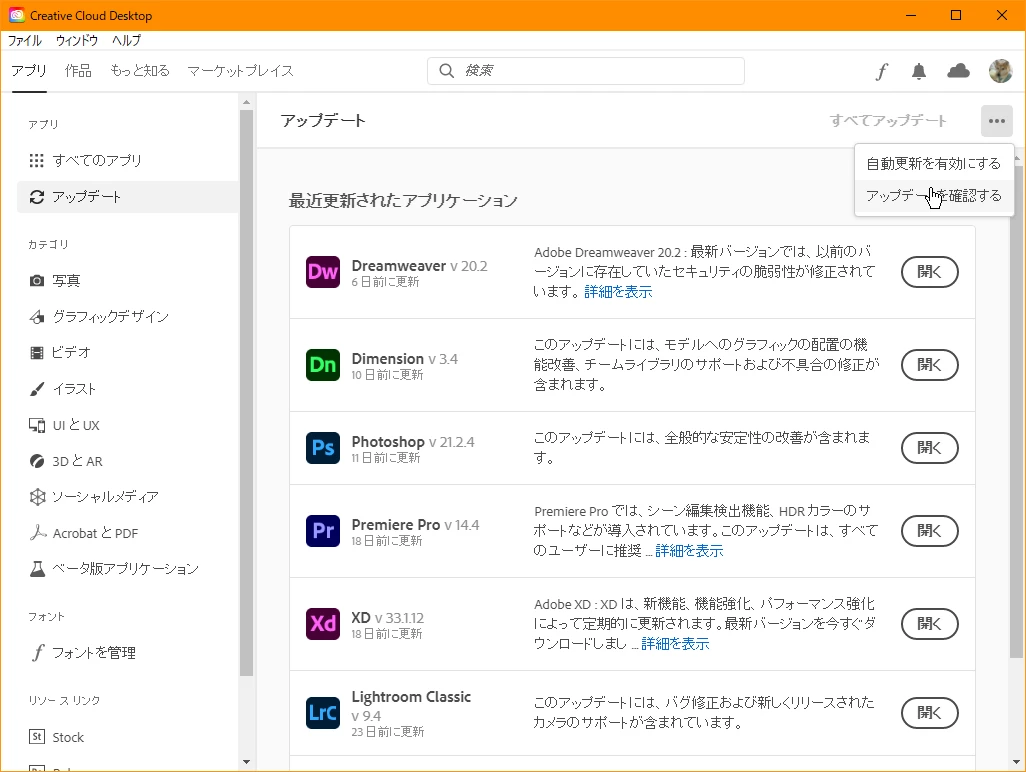Image resolution: width=1026 pixels, height=772 pixels.
Task: Open the ヘルプ menu
Action: tap(126, 41)
